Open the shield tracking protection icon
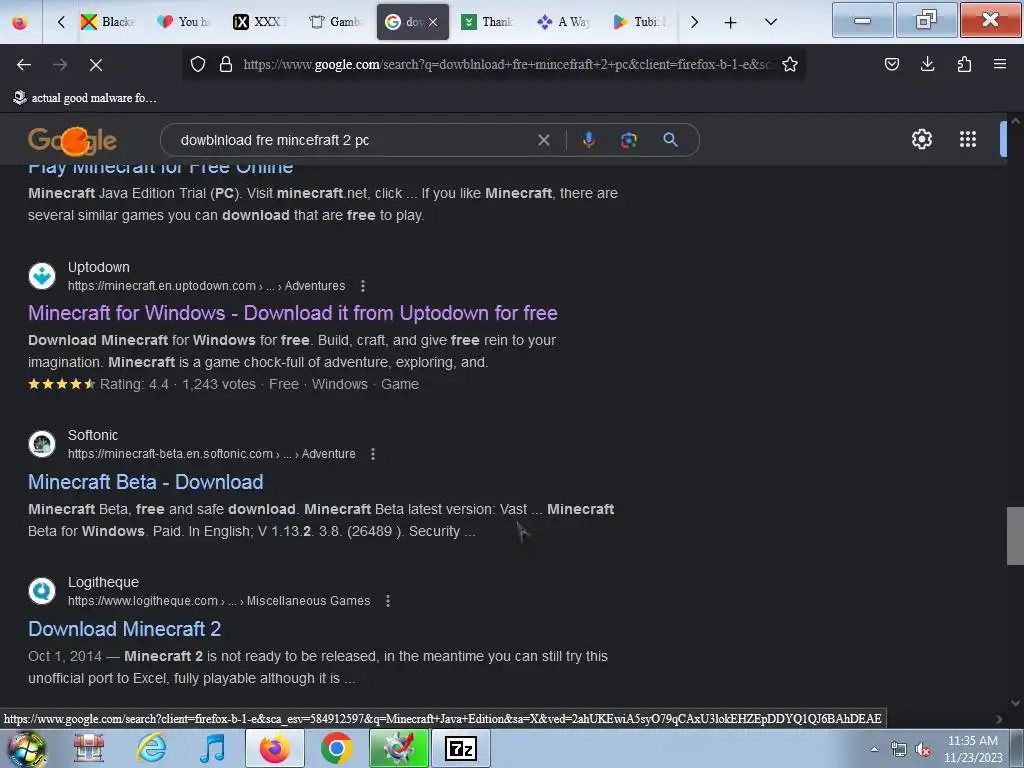 coord(198,64)
